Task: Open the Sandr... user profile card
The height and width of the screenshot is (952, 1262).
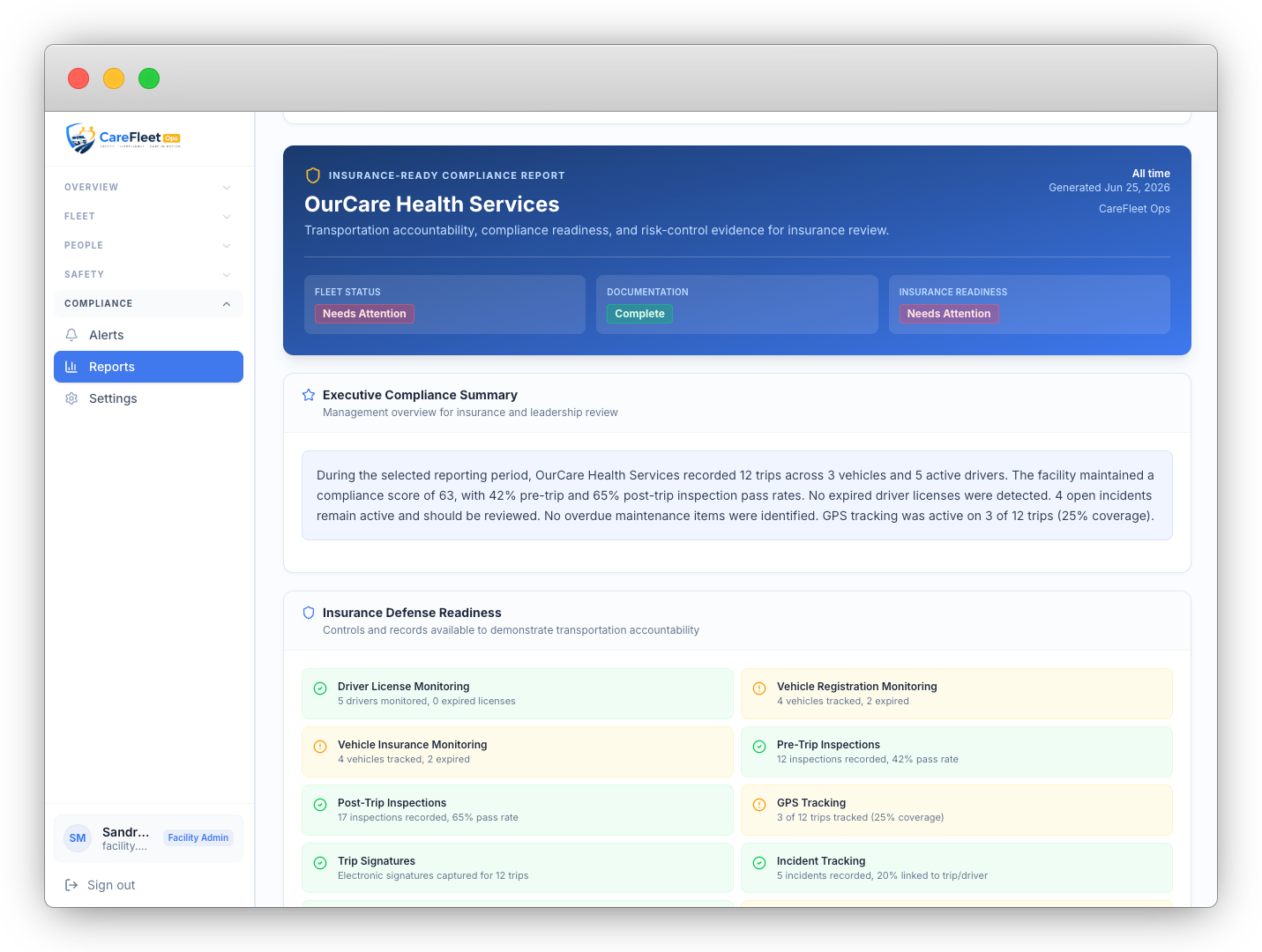Action: (148, 838)
